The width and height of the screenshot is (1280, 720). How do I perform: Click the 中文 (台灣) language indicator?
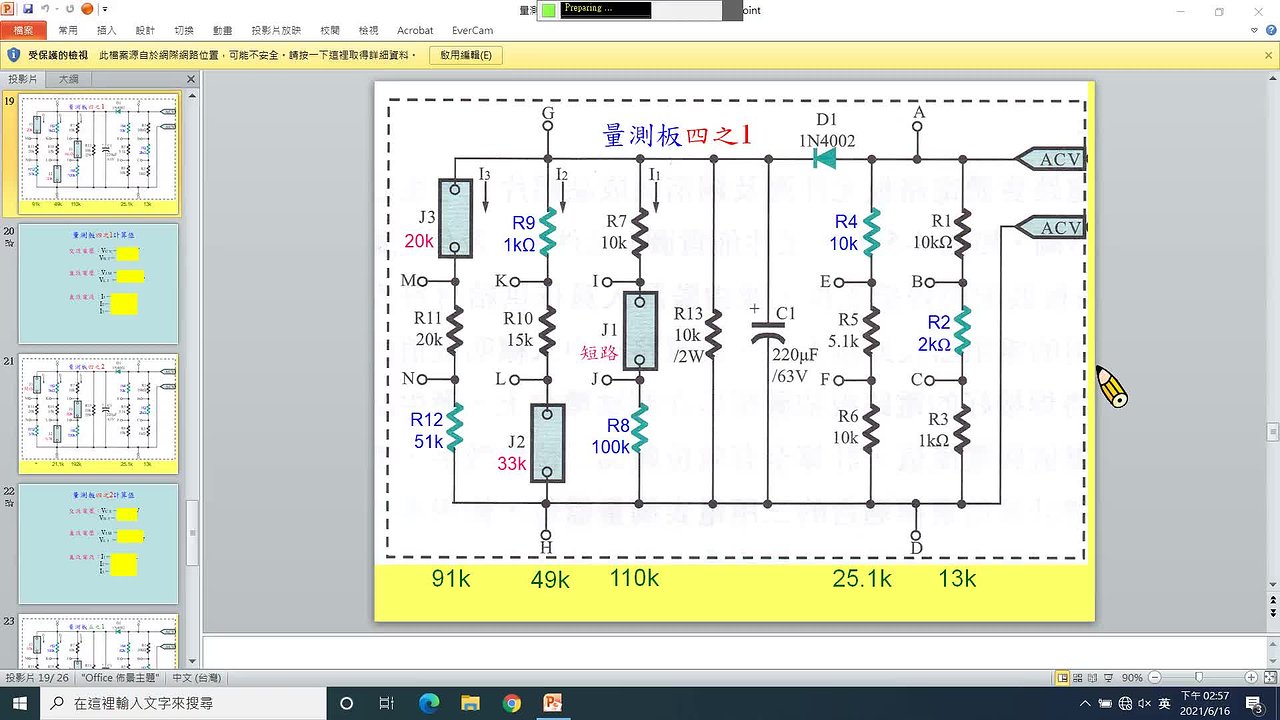tap(196, 677)
